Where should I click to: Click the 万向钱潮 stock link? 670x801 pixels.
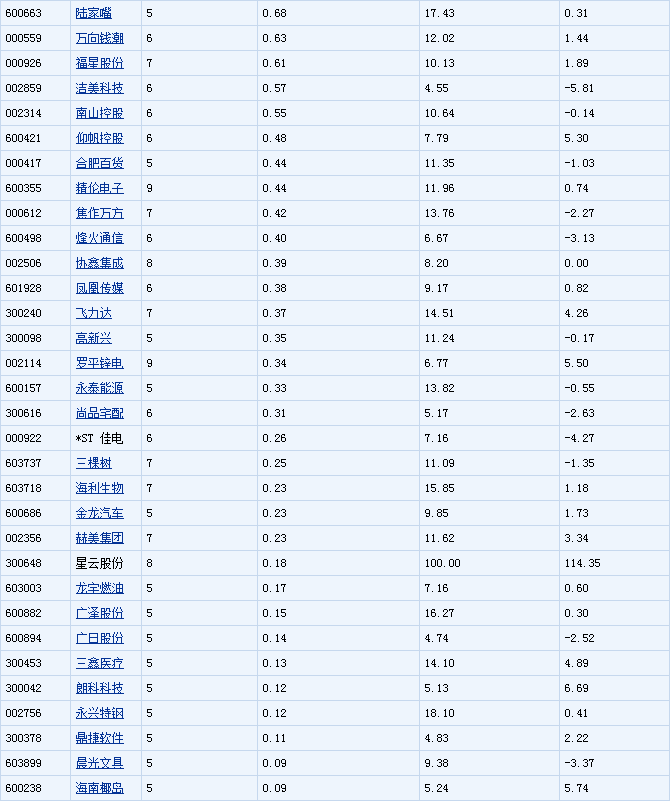(x=100, y=38)
